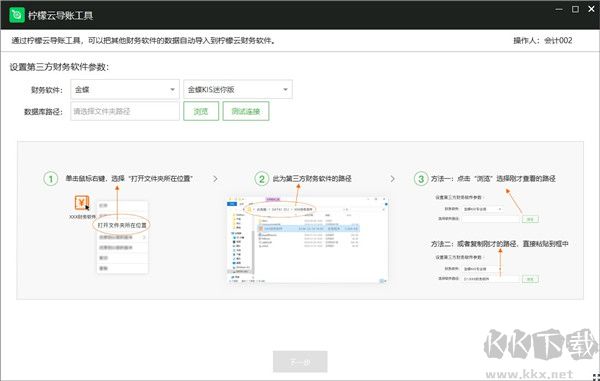The image size is (600, 381).
Task: Click the file explorer illustration thumbnail
Action: click(x=308, y=240)
